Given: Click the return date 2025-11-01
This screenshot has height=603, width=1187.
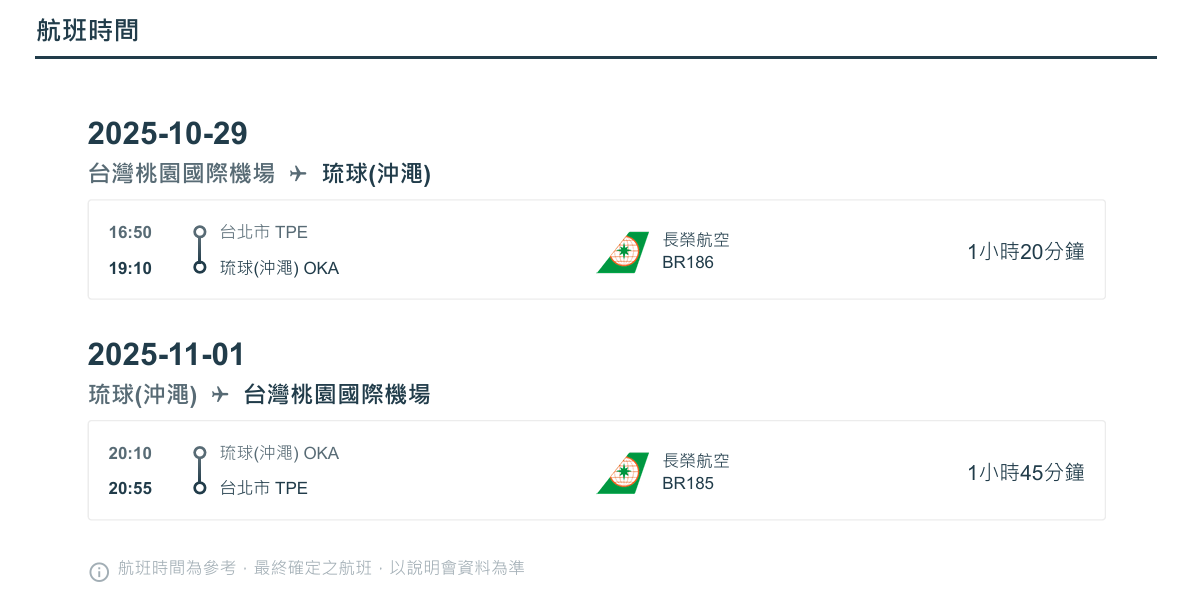Looking at the screenshot, I should click(x=166, y=354).
